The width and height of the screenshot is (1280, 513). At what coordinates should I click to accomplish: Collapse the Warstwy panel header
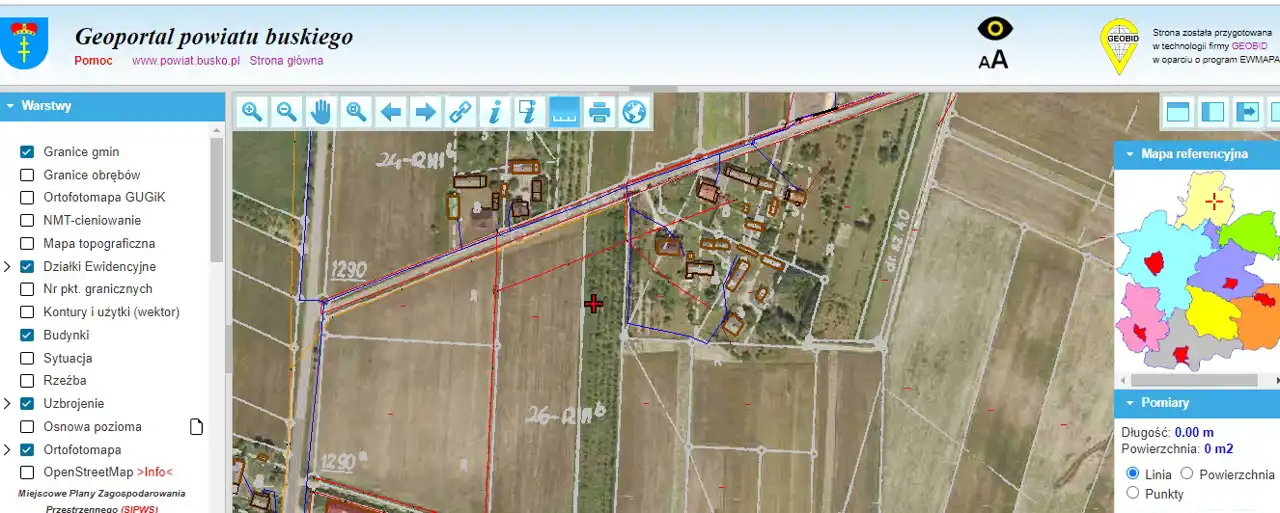point(10,106)
